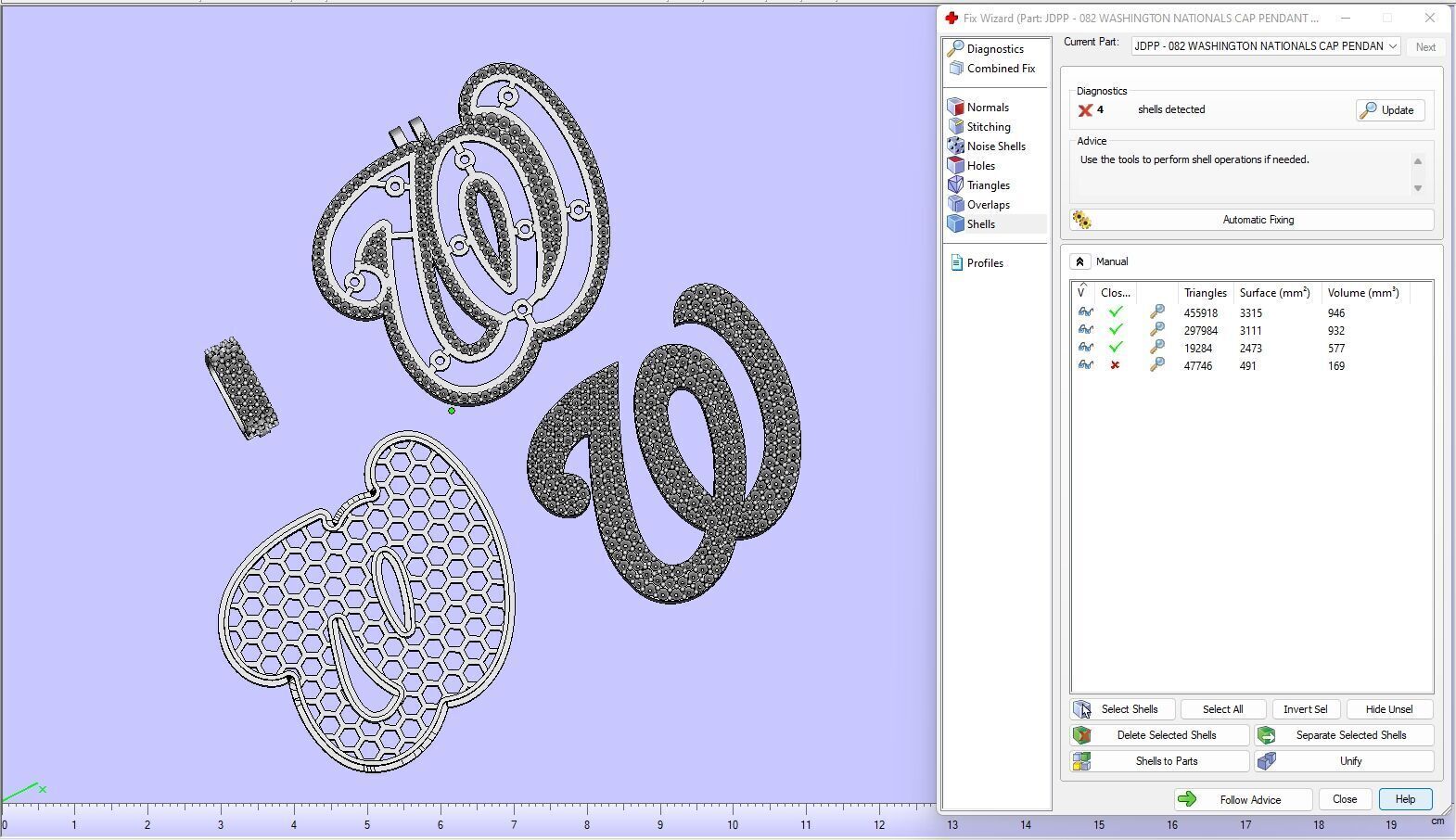
Task: Zoom to the 47746-triangle shell with magnifier
Action: [x=1156, y=366]
